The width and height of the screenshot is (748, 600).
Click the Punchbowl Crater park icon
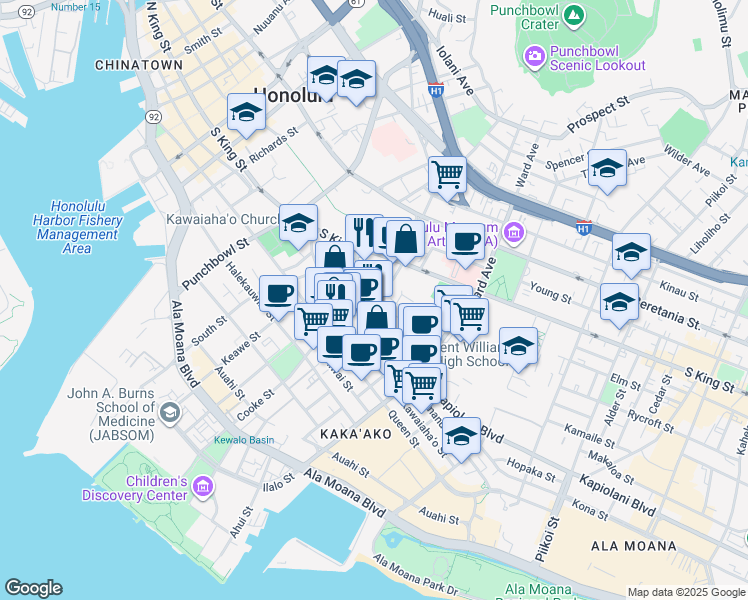(x=573, y=15)
